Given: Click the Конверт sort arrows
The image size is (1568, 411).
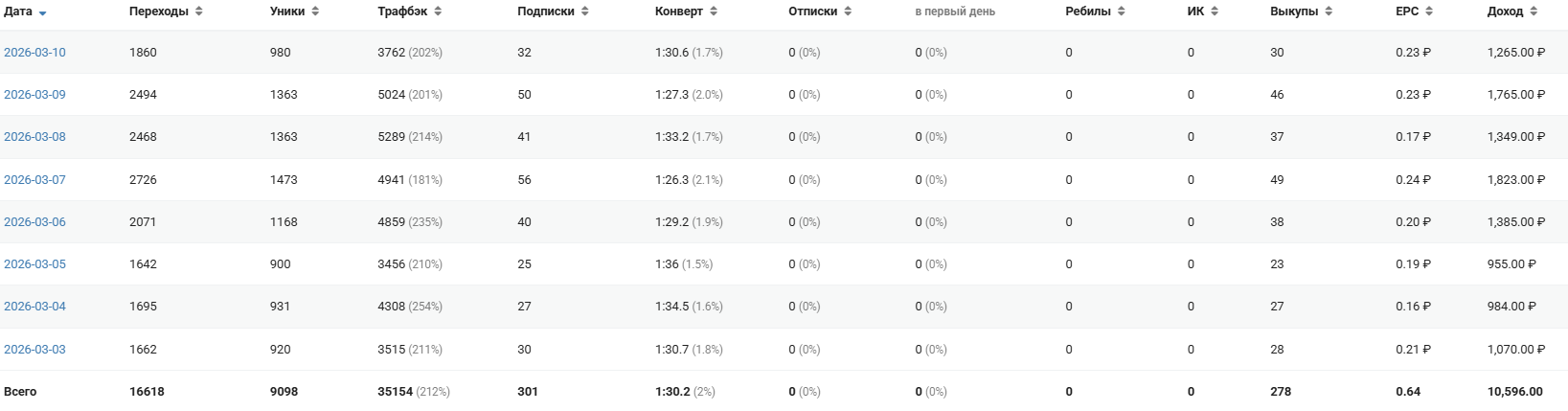Looking at the screenshot, I should 714,11.
